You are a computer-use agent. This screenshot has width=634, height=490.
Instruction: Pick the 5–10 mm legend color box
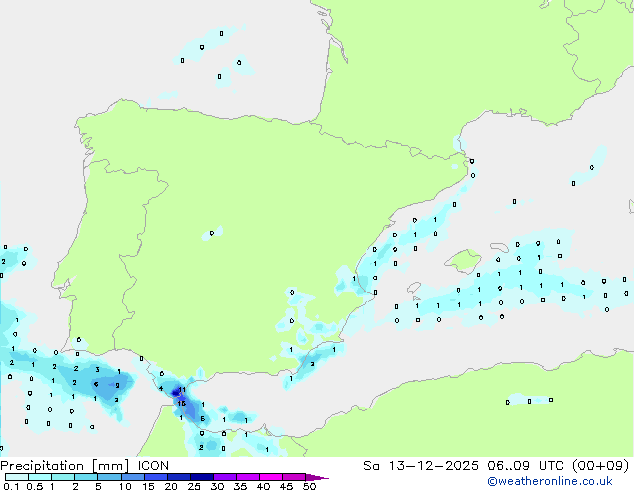(110, 477)
